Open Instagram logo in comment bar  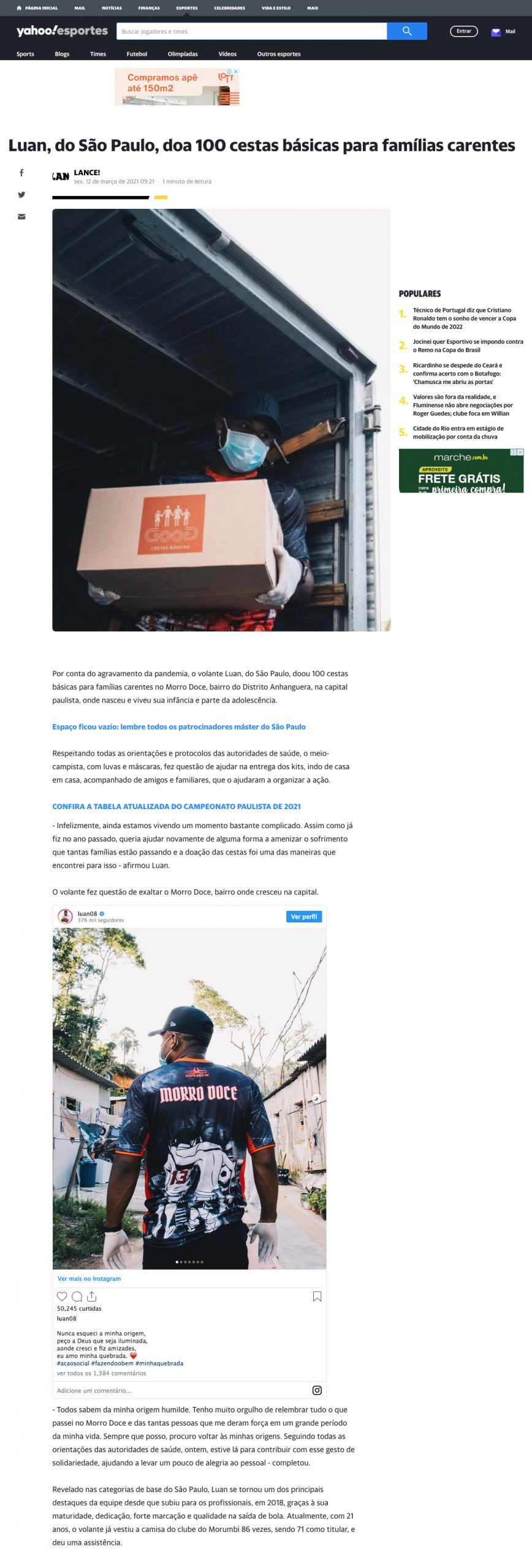pyautogui.click(x=317, y=1390)
